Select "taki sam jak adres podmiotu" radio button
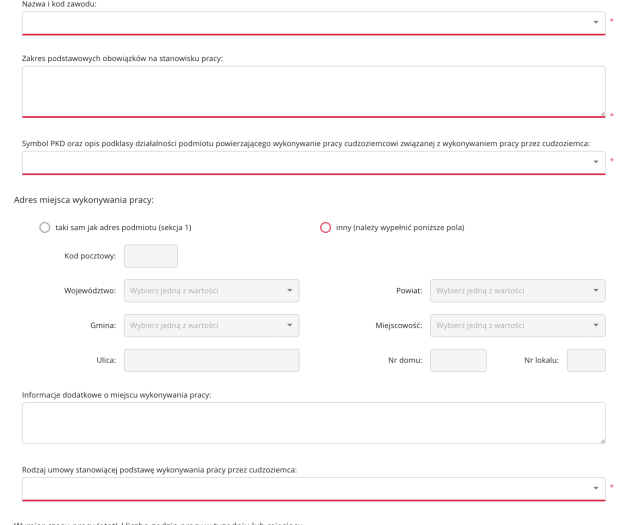 pos(44,227)
